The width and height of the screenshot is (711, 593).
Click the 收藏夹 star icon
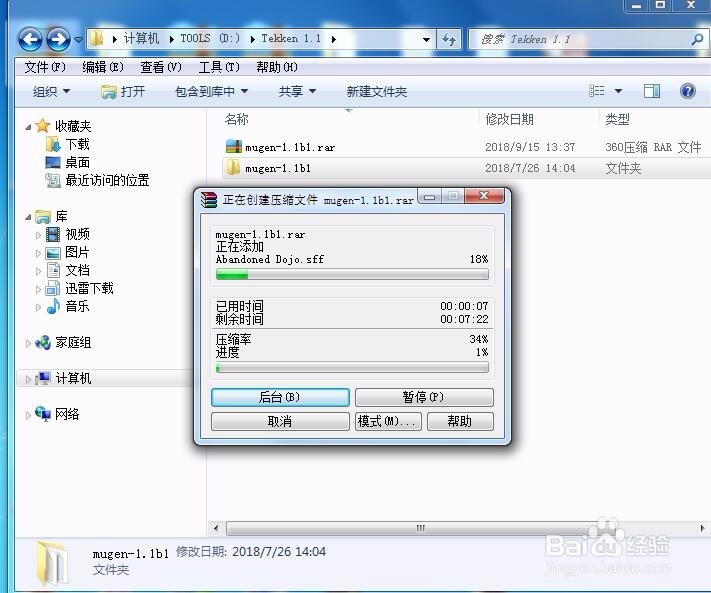42,126
